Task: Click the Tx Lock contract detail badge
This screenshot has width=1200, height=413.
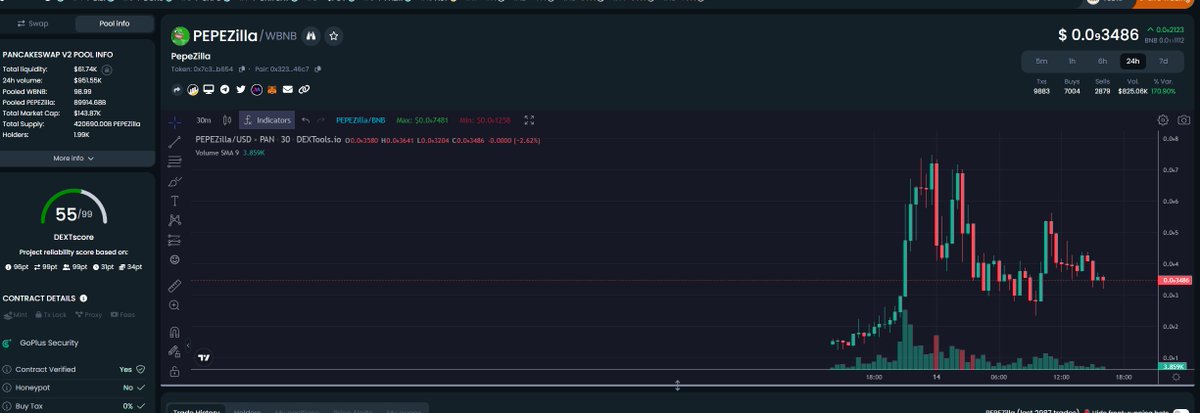Action: [52, 315]
